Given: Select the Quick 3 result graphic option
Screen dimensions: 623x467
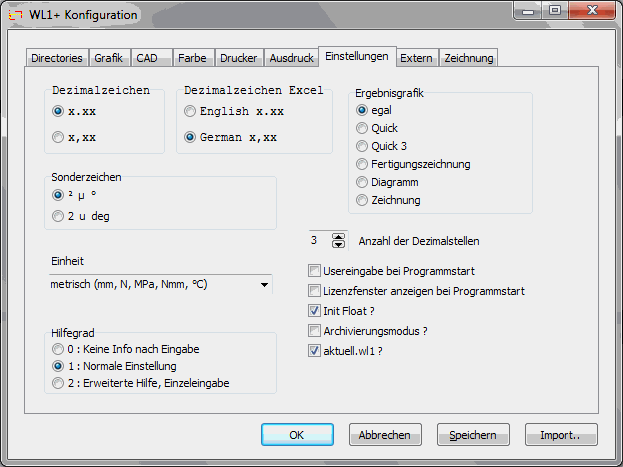Looking at the screenshot, I should pos(362,146).
